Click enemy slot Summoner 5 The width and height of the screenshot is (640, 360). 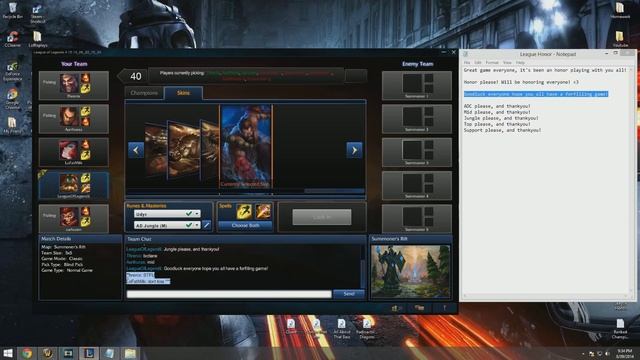tap(417, 218)
